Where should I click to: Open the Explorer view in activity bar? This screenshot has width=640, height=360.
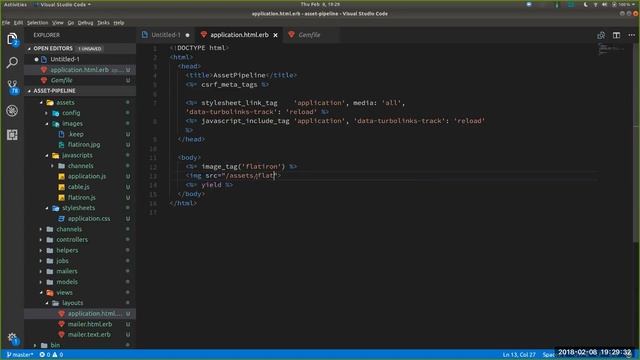[x=12, y=39]
